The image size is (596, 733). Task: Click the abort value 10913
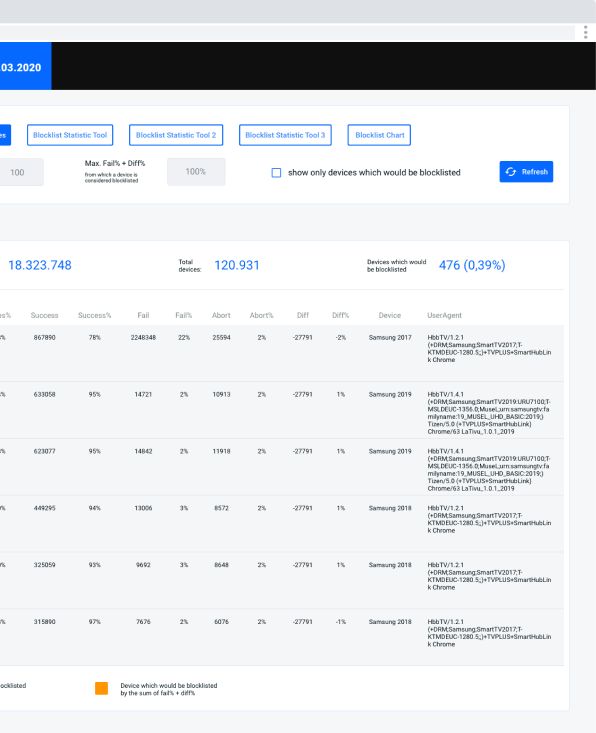221,395
